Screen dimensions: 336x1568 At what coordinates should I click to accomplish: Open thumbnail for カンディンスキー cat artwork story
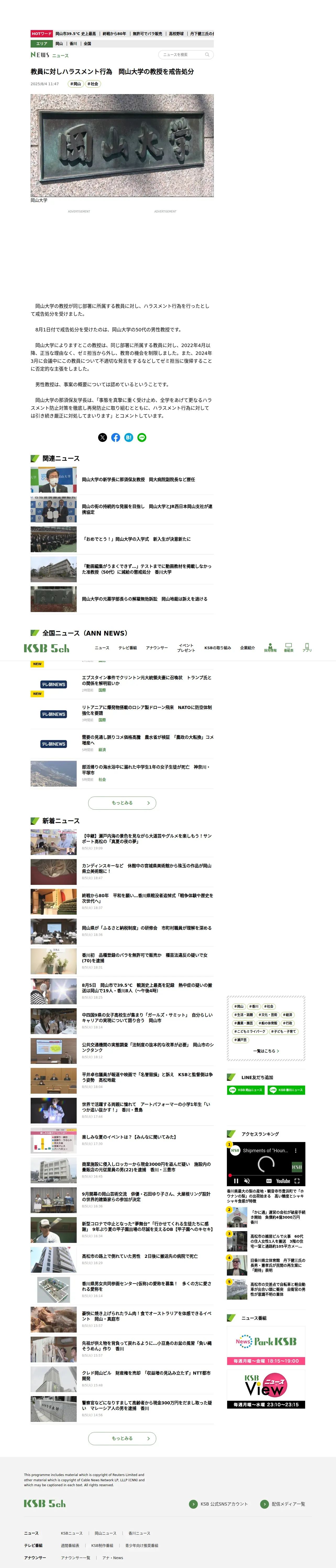(x=54, y=872)
